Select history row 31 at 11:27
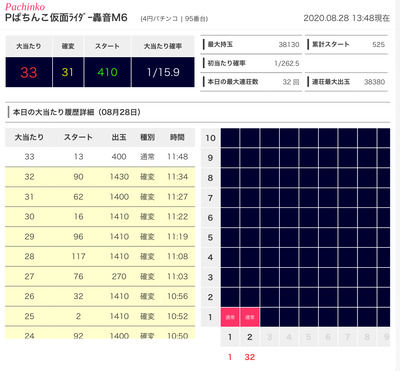 (100, 197)
